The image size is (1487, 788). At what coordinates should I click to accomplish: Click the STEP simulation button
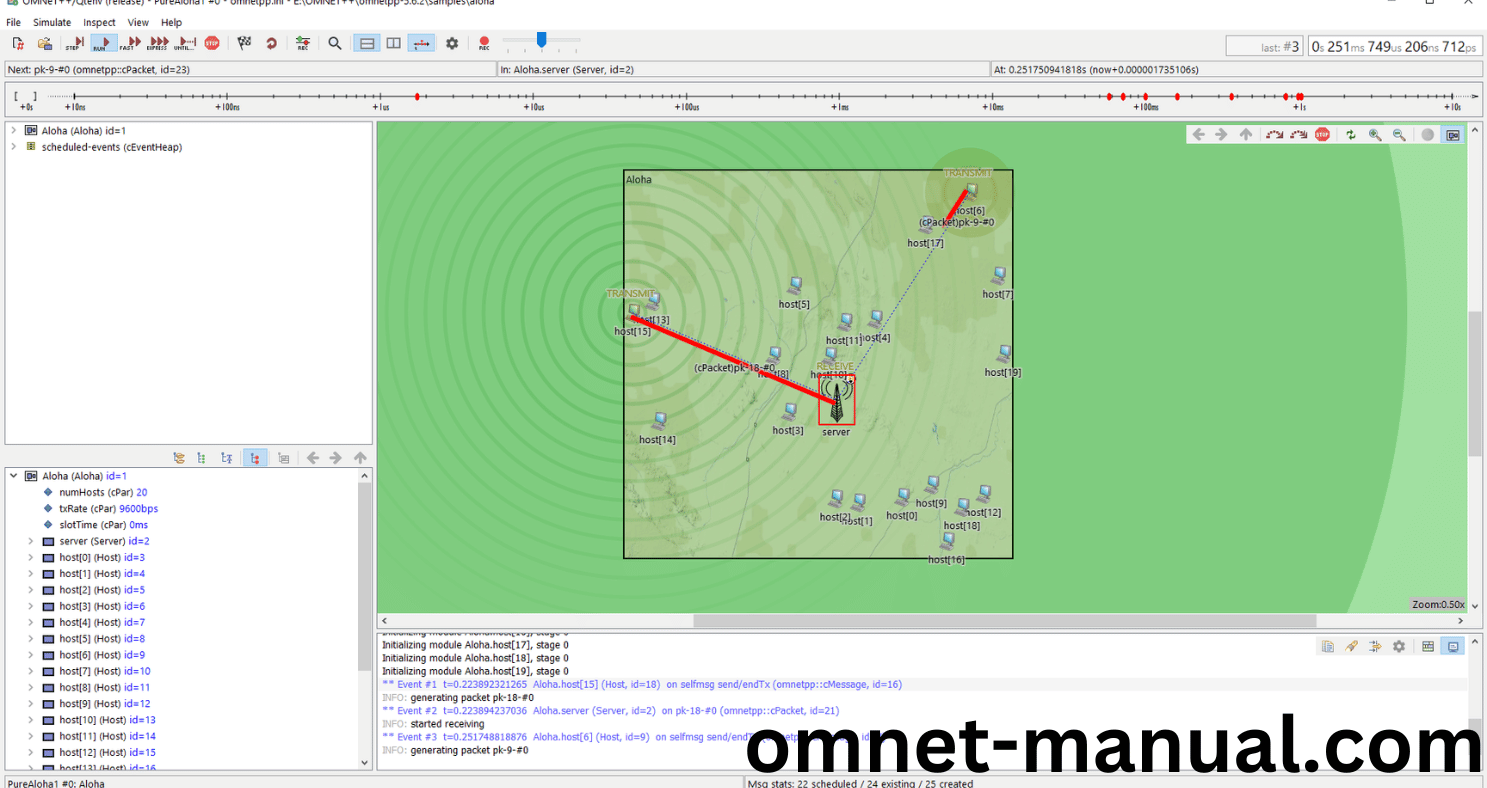click(75, 43)
